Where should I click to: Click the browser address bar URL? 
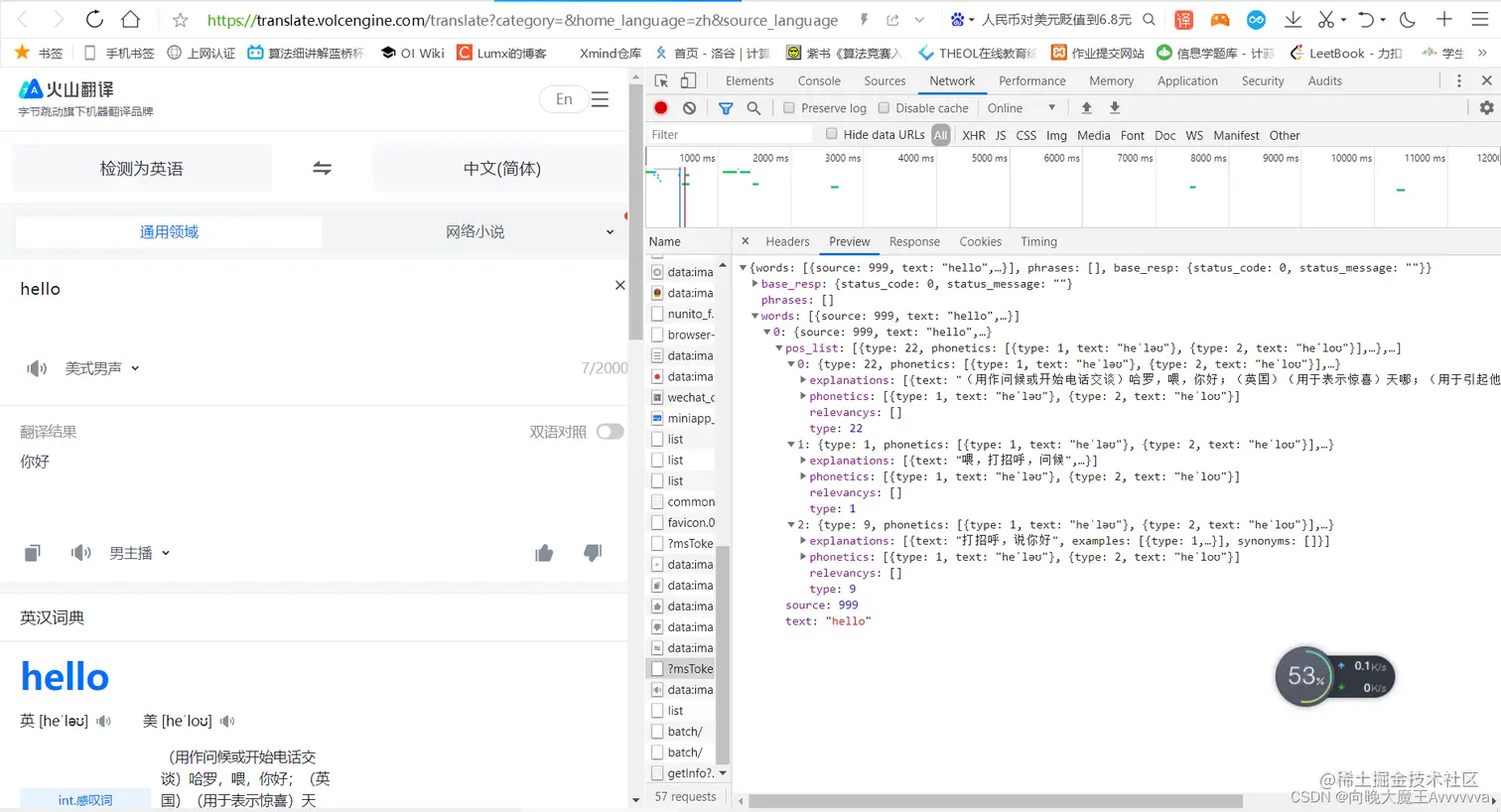522,20
